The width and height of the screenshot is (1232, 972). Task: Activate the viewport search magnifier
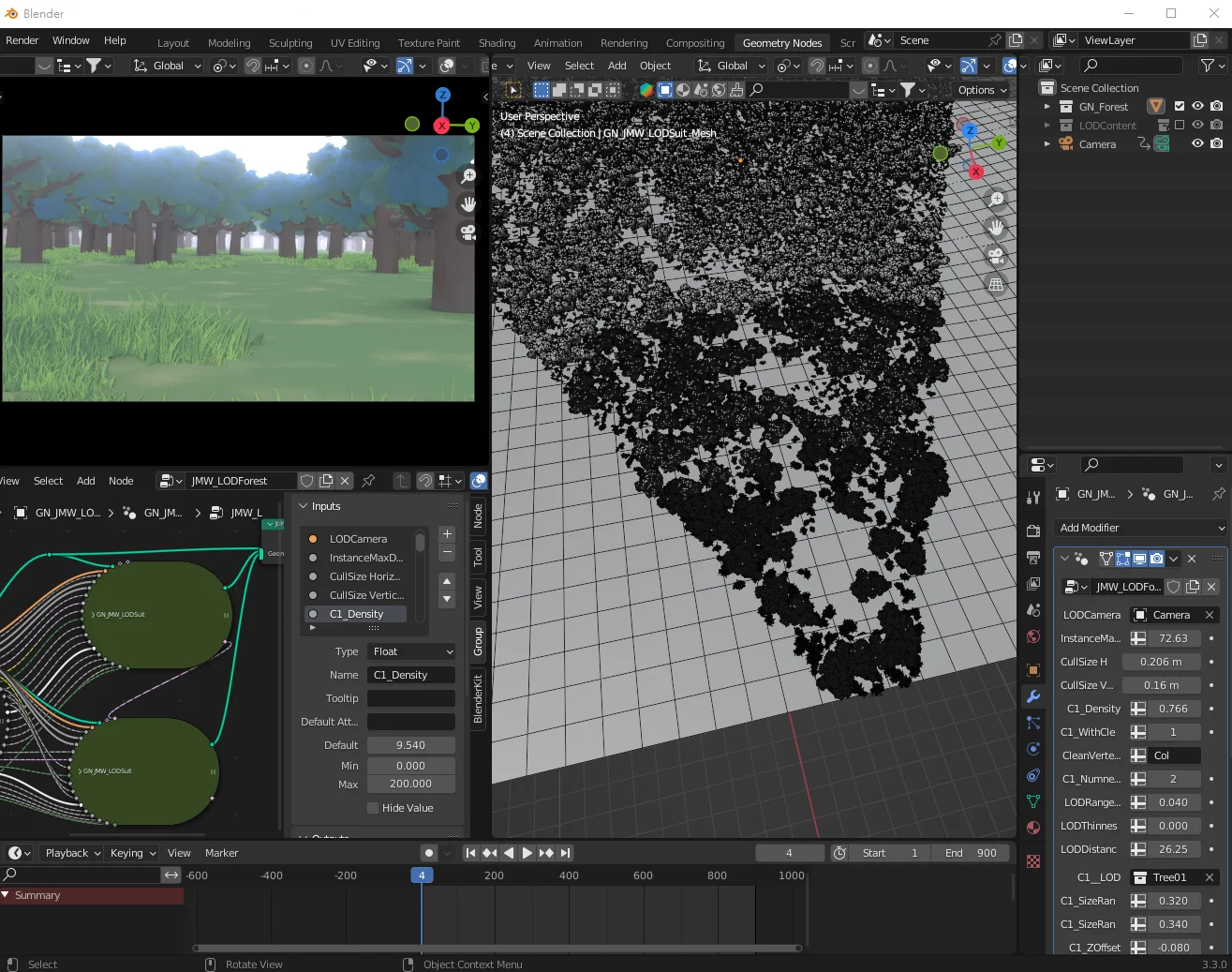point(757,90)
